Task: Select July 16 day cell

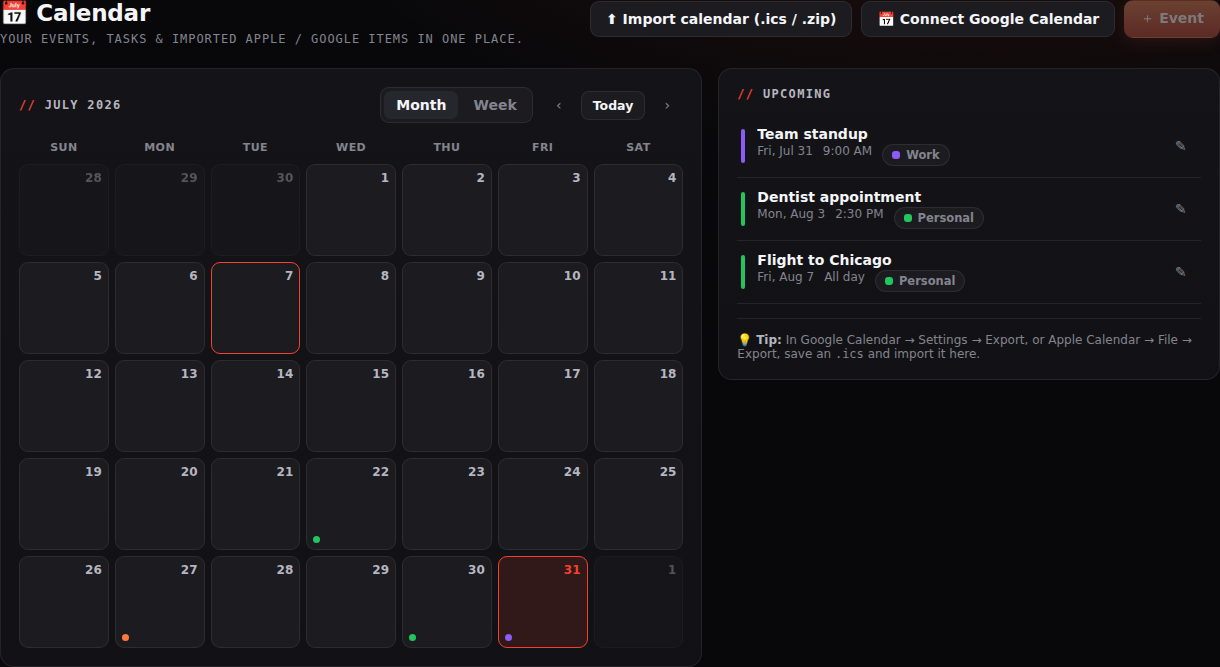Action: 447,406
